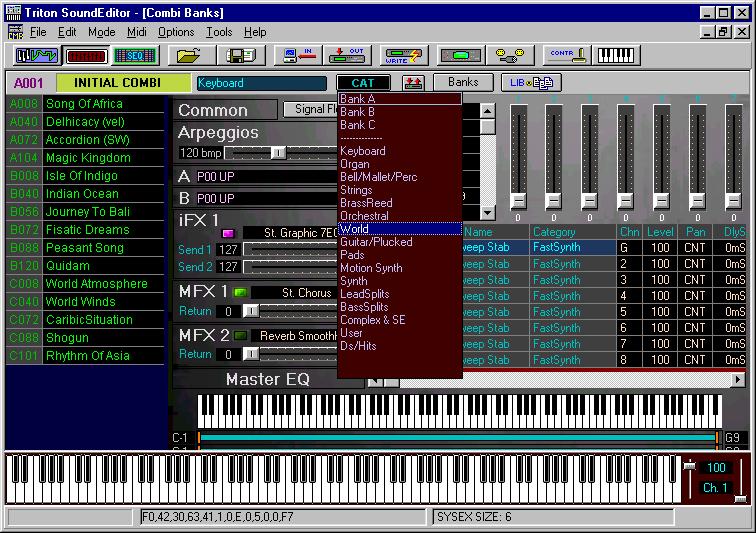
Task: Click the Arpeggios 120 bpm tempo slider
Action: tap(279, 153)
